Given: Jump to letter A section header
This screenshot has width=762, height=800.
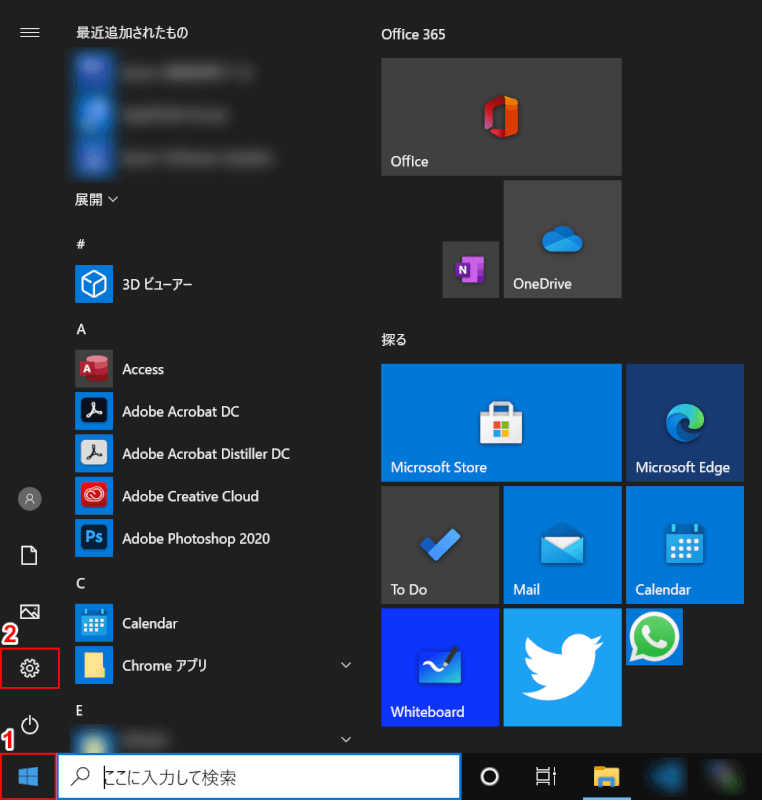Looking at the screenshot, I should [81, 328].
